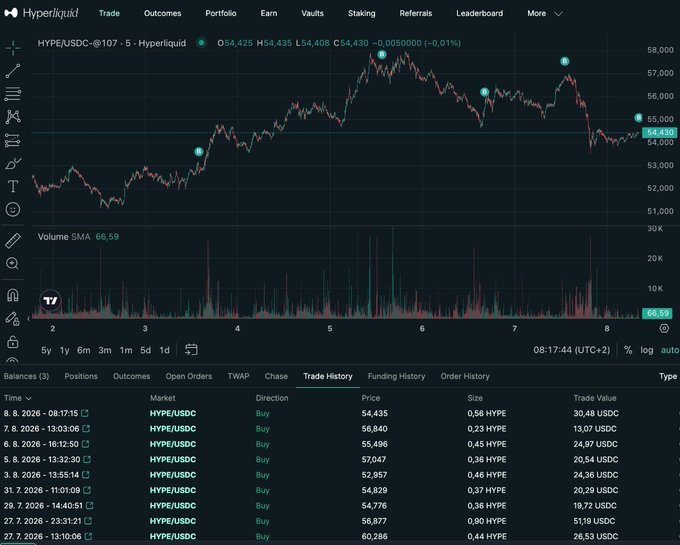Switch to the Chase tab
This screenshot has height=545, width=680.
(x=276, y=376)
